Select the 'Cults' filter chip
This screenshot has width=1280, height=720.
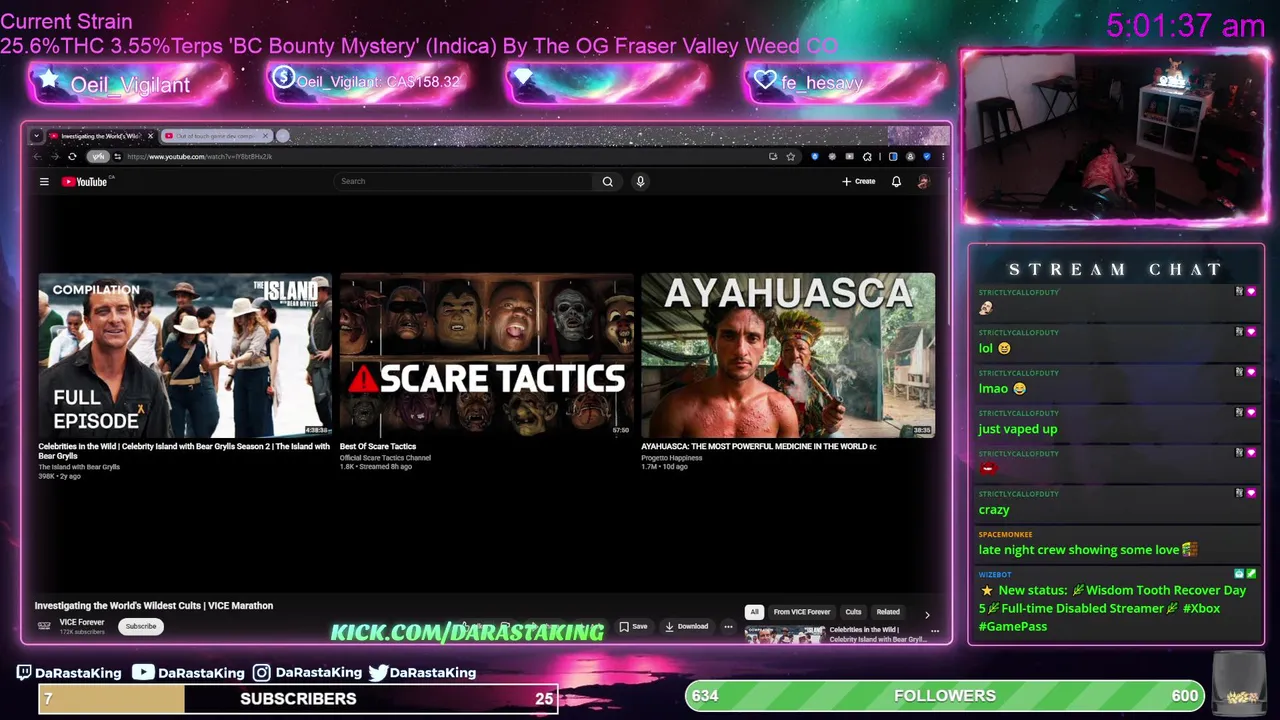(x=853, y=612)
